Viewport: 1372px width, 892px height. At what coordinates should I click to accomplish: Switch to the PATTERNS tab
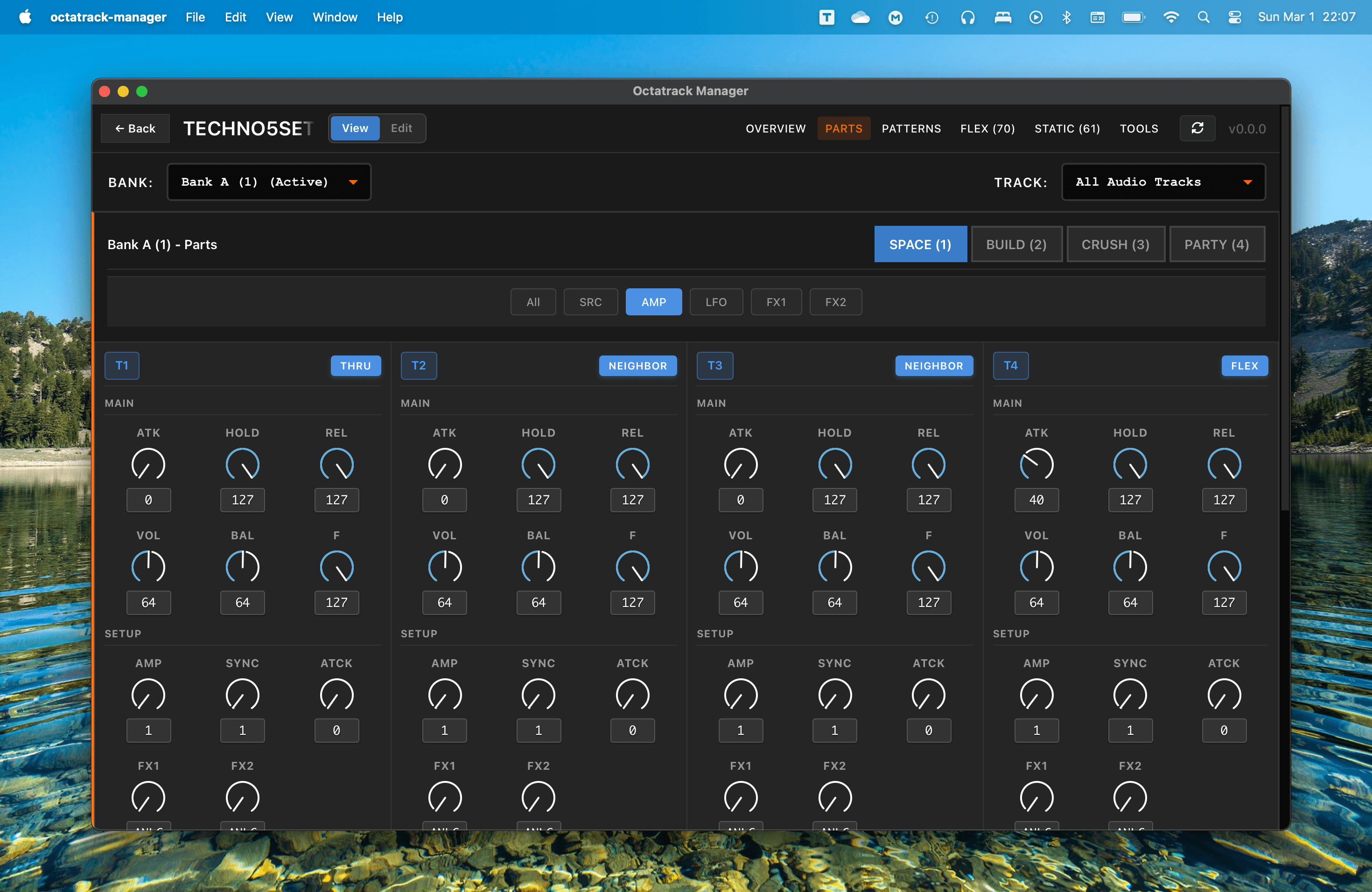[x=911, y=128]
